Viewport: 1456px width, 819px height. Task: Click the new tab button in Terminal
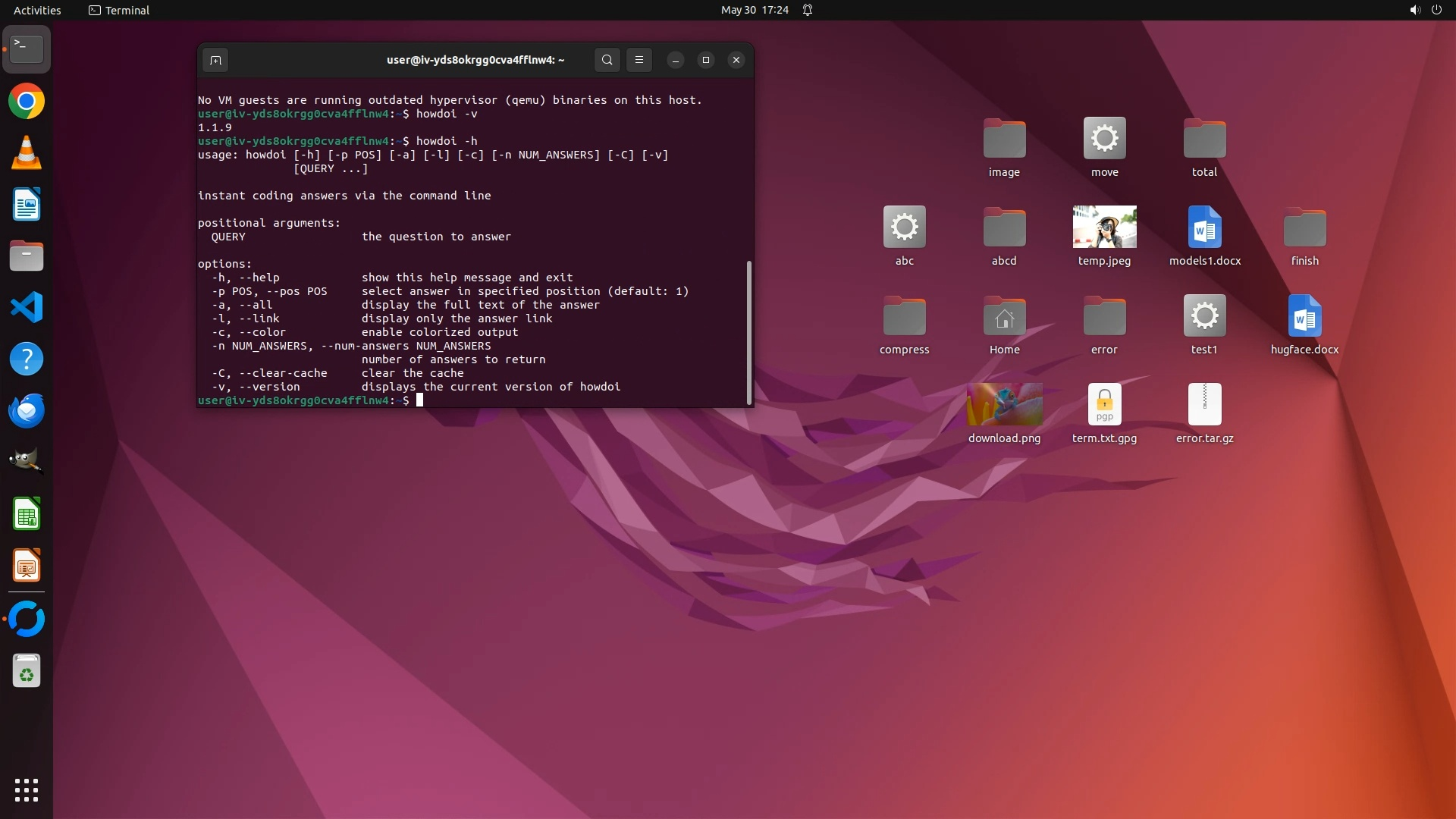click(x=215, y=60)
